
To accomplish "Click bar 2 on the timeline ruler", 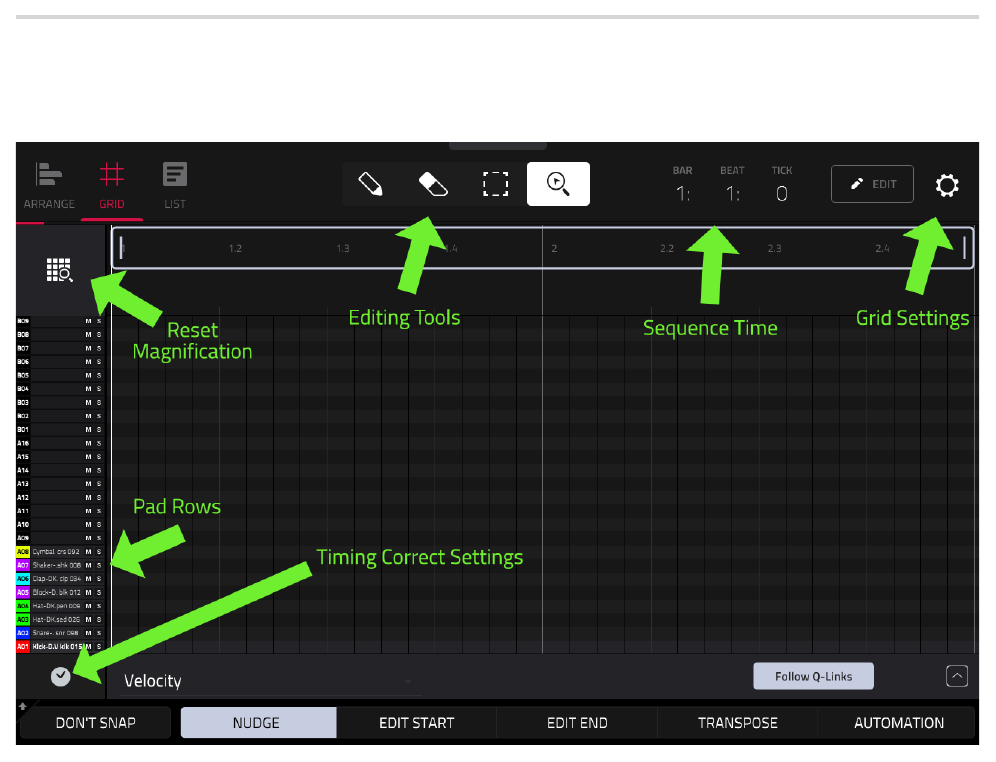I will pyautogui.click(x=554, y=248).
